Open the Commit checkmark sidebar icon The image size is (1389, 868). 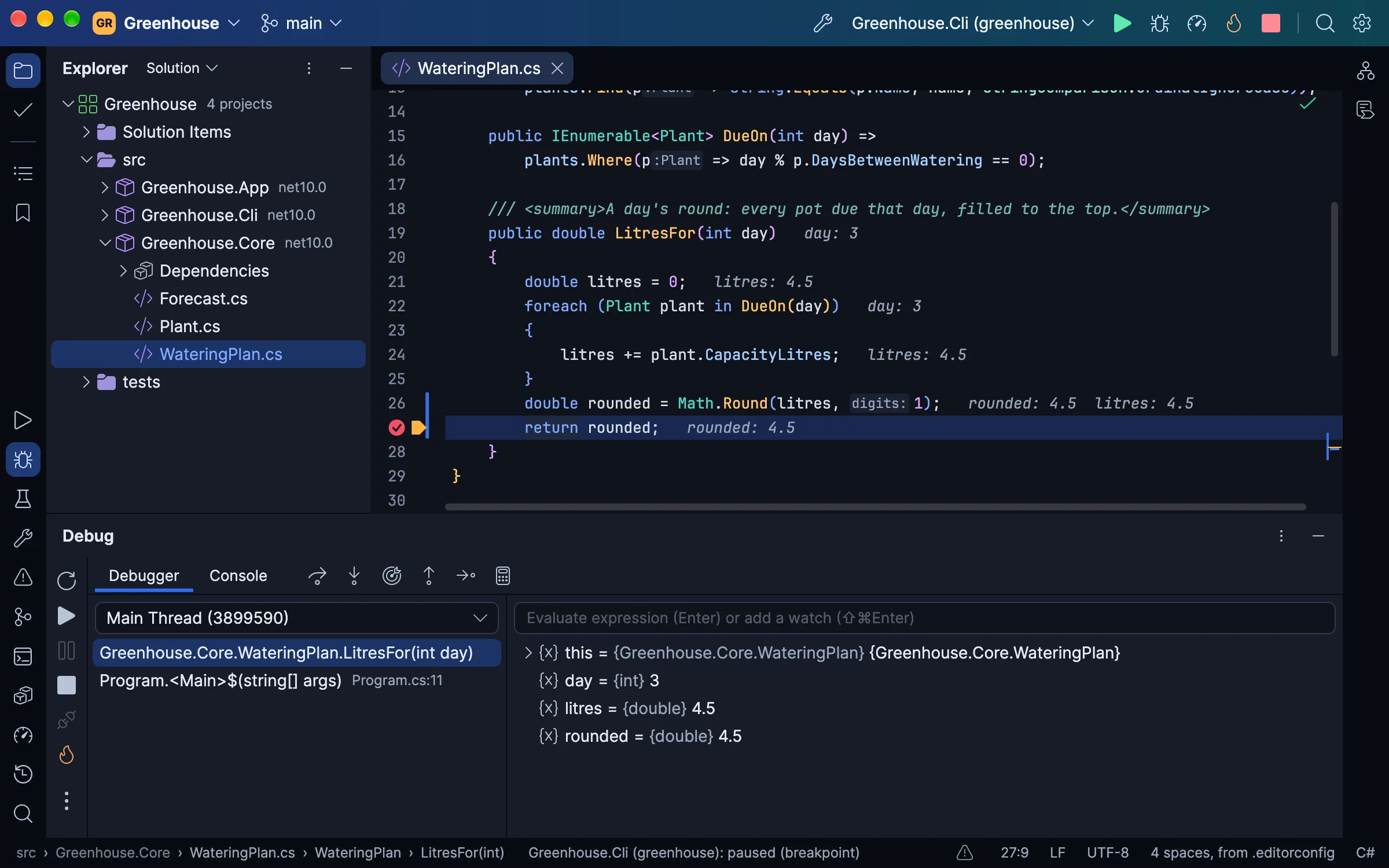(x=23, y=110)
